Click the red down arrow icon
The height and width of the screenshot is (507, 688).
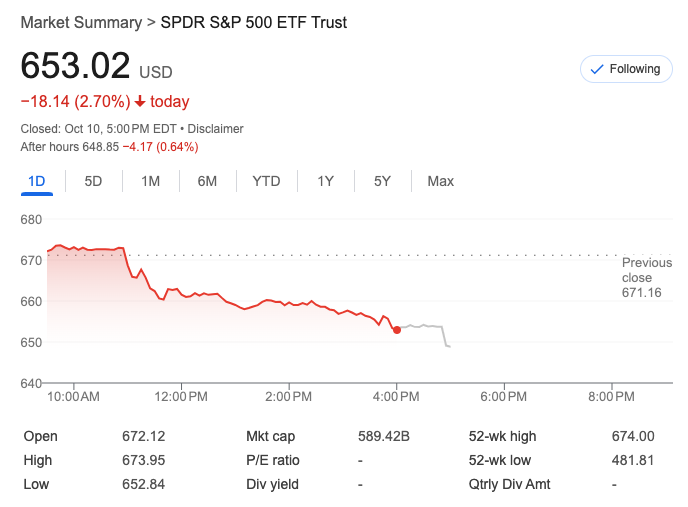pos(140,102)
